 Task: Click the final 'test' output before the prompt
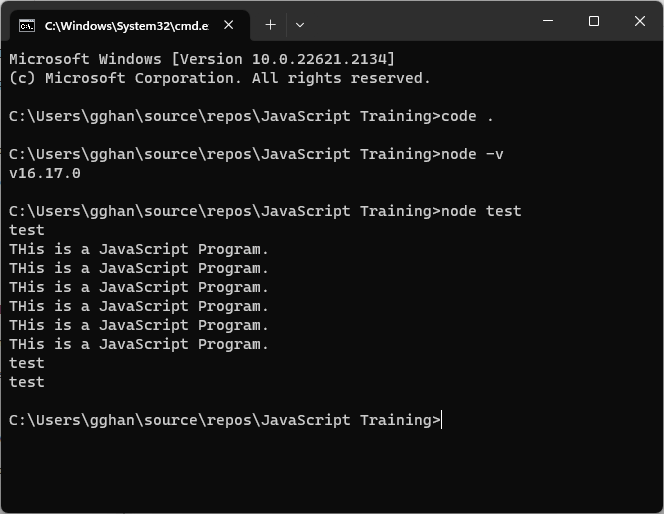tap(27, 382)
